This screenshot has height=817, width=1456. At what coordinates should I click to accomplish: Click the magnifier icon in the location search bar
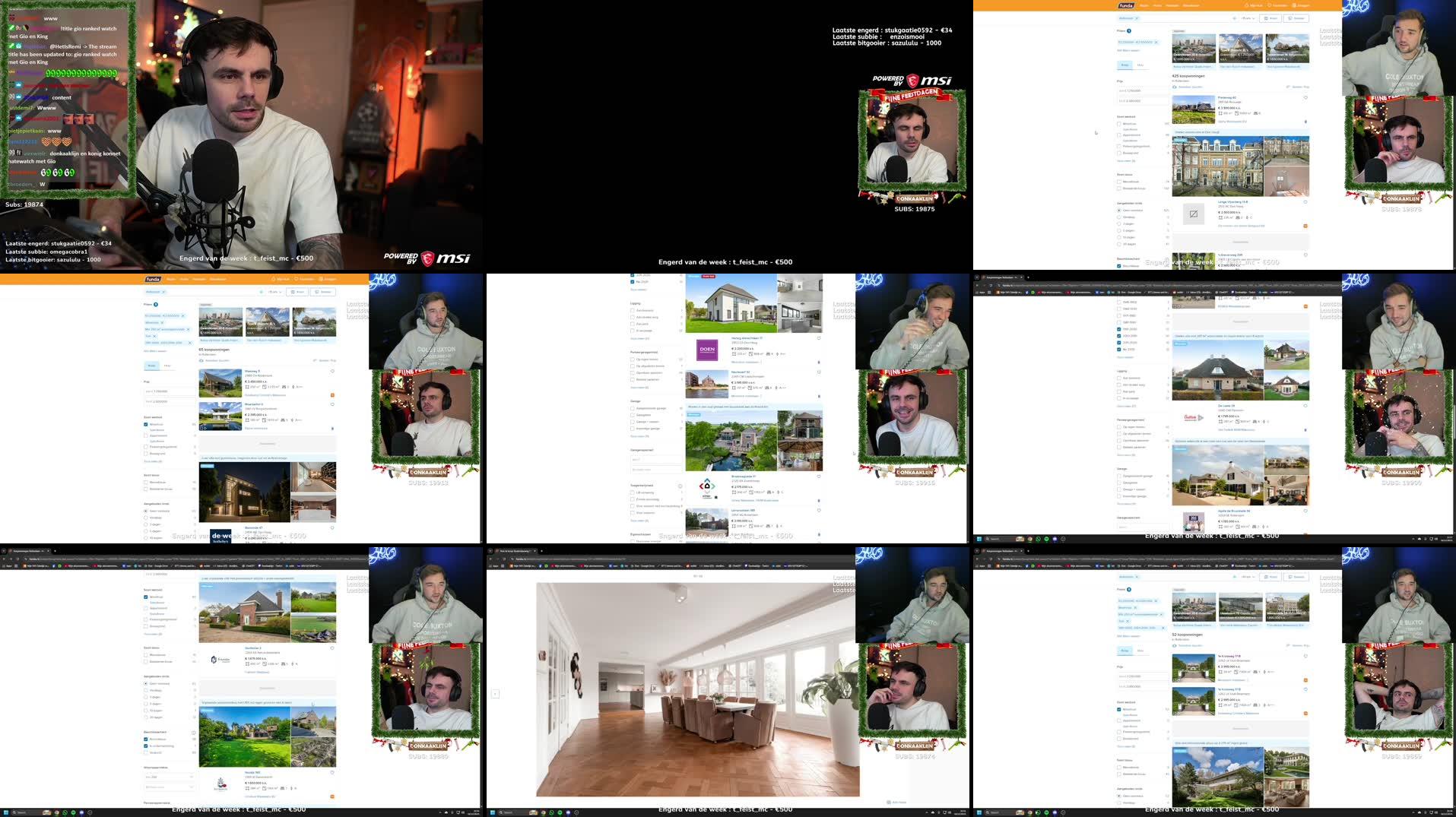(1234, 17)
